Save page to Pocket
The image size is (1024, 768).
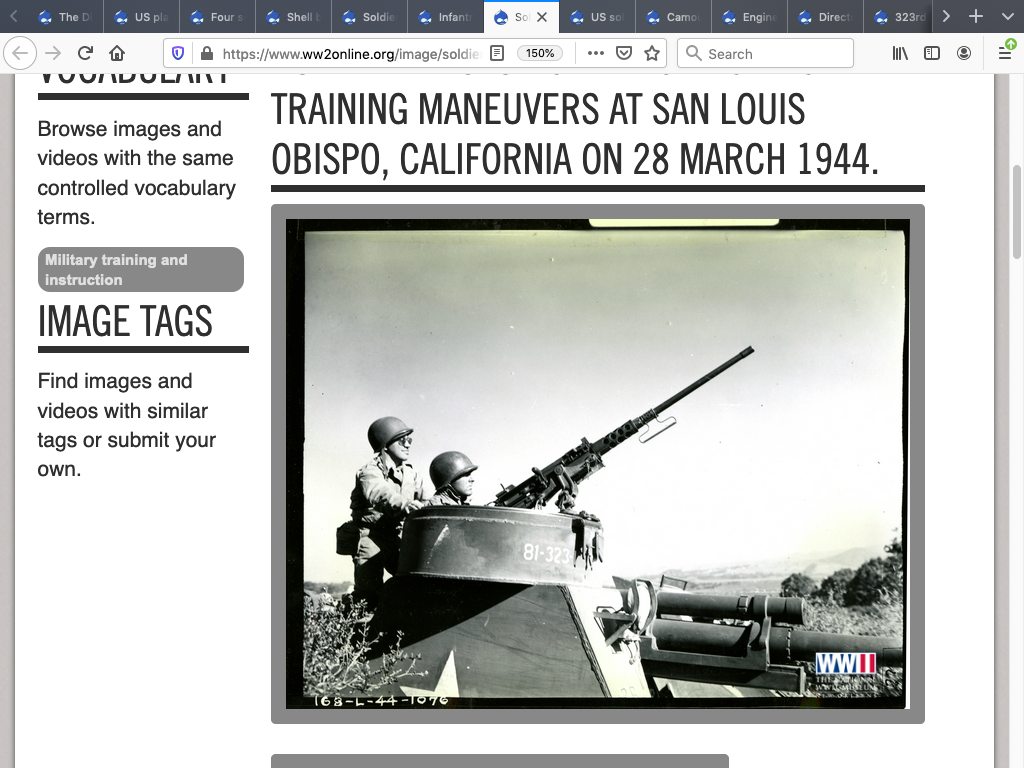pos(624,53)
